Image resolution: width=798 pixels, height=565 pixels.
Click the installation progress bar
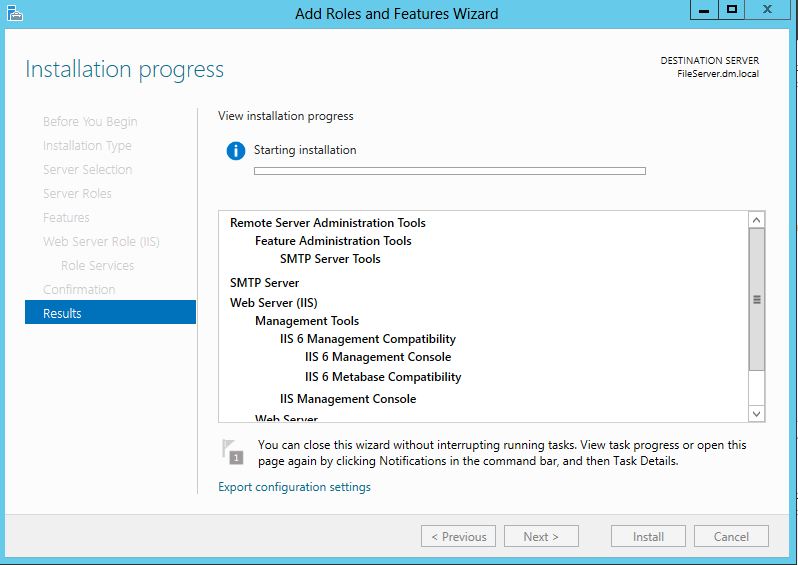[x=449, y=171]
